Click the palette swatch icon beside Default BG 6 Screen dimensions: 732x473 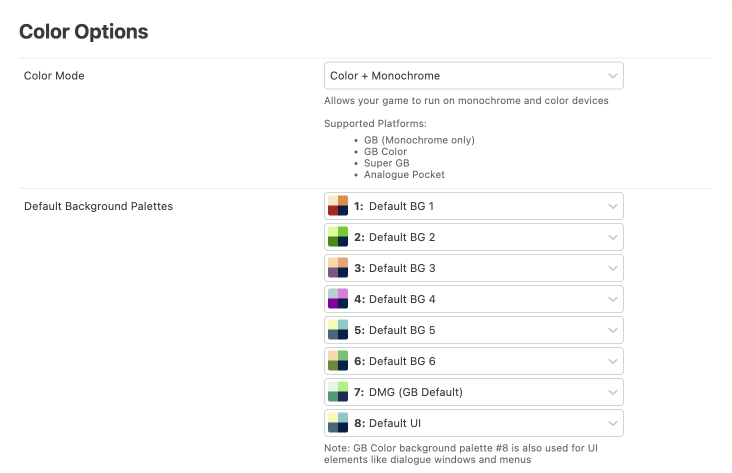click(x=337, y=361)
